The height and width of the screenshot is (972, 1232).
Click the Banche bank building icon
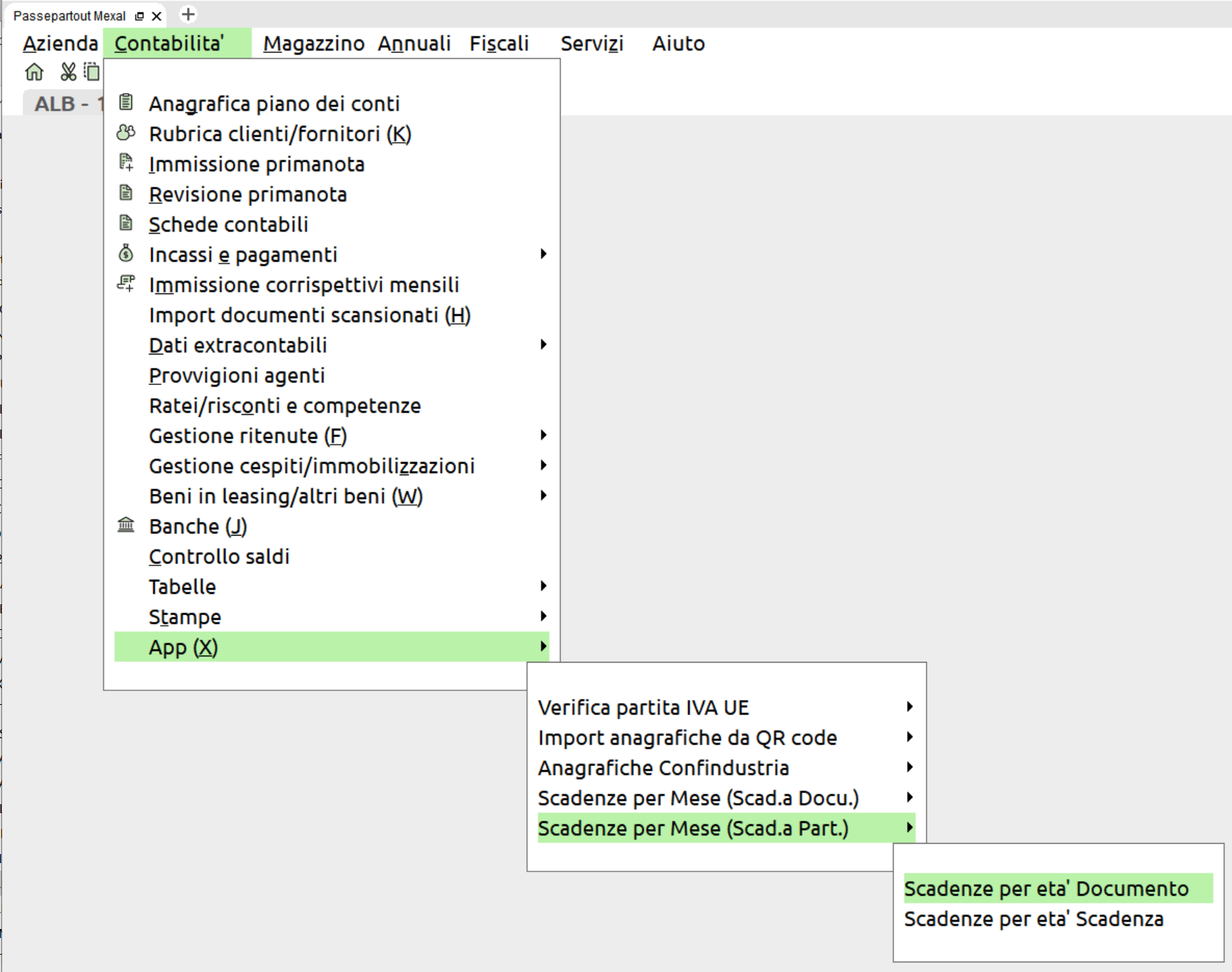[126, 525]
